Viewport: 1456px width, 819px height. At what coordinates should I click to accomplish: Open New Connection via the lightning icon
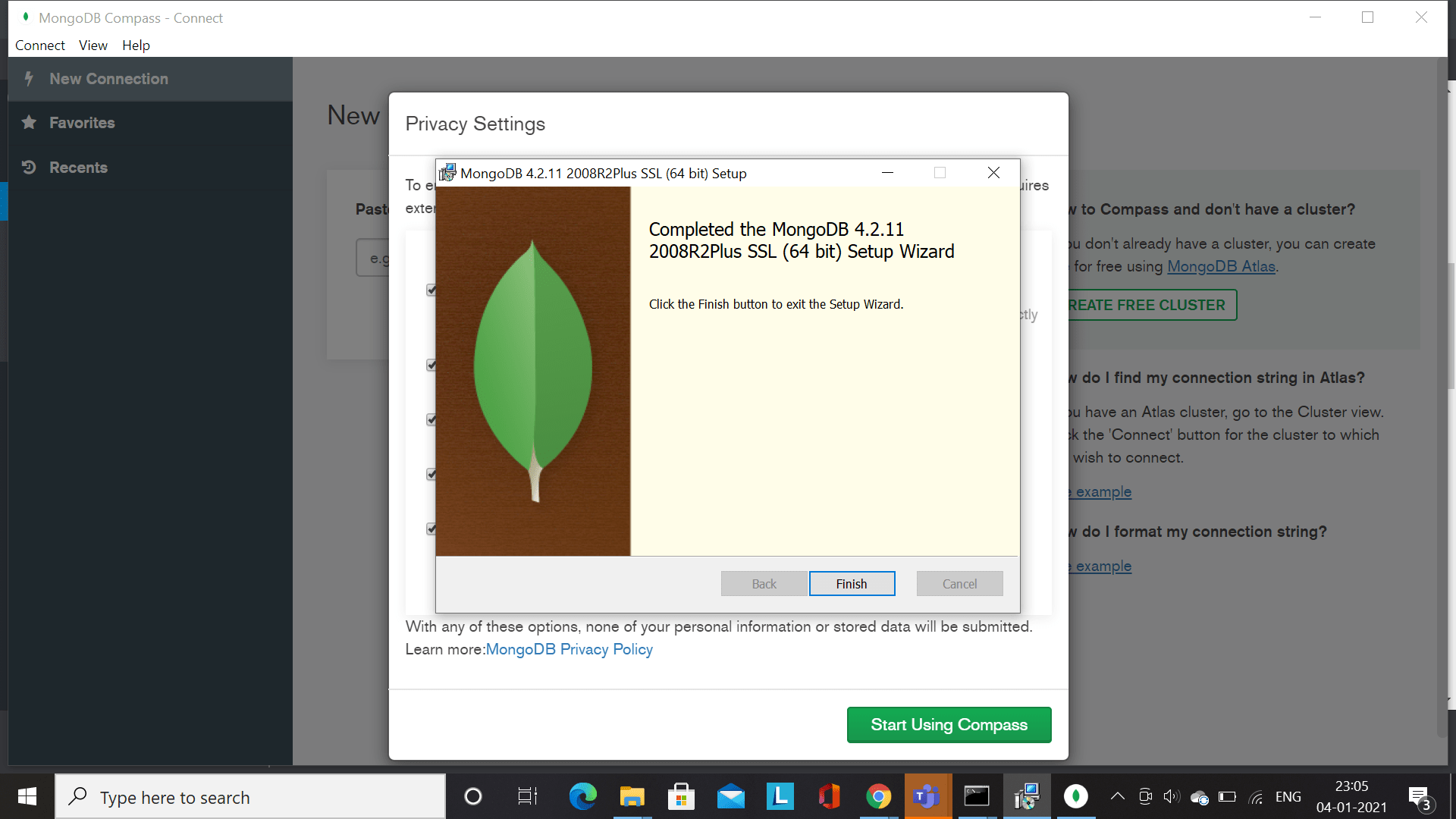tap(29, 79)
